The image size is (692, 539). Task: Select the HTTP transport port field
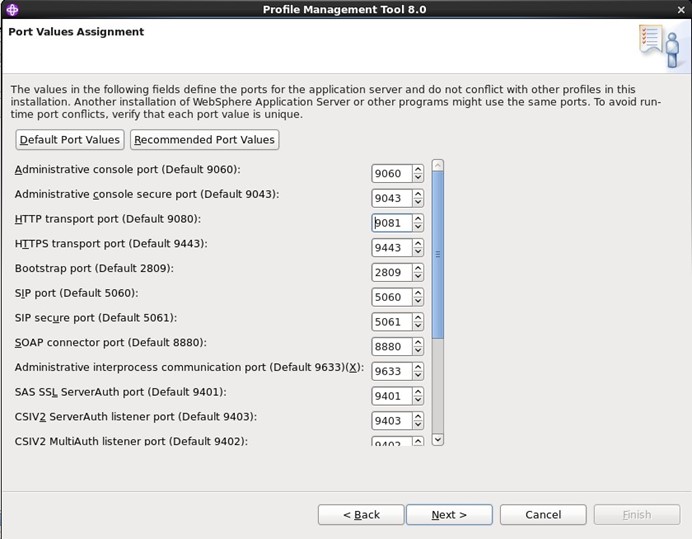click(x=390, y=223)
